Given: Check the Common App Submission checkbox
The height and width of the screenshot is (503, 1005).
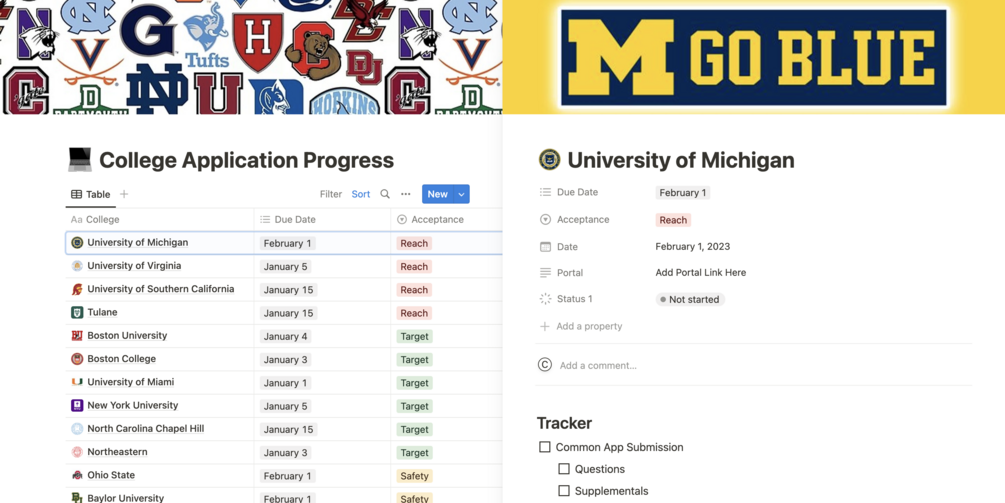Looking at the screenshot, I should point(545,447).
